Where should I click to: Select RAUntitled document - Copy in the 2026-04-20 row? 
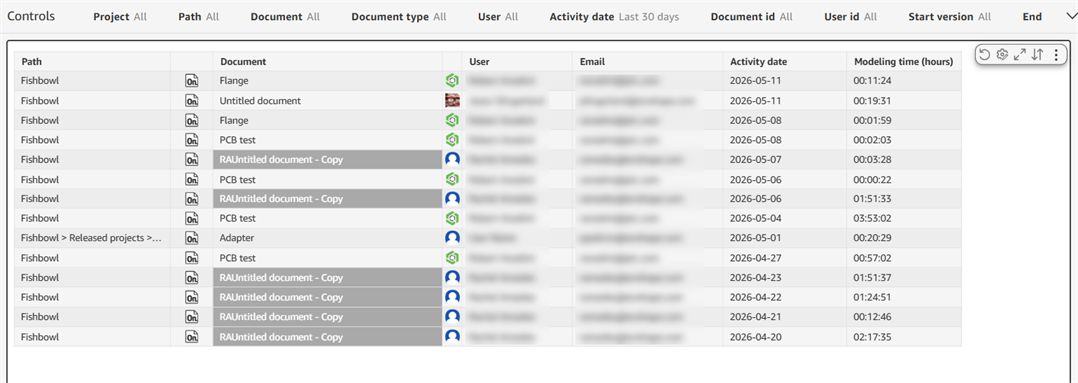tap(327, 337)
